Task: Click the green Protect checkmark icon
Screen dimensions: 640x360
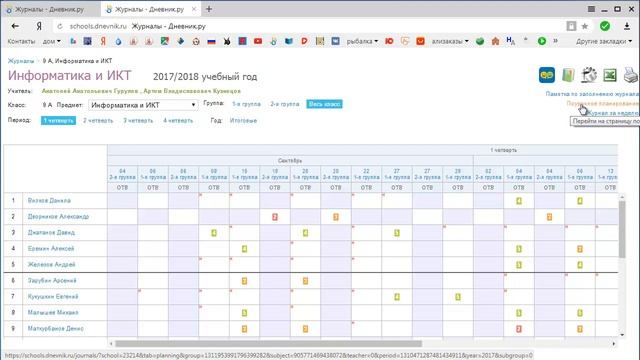Action: click(605, 26)
